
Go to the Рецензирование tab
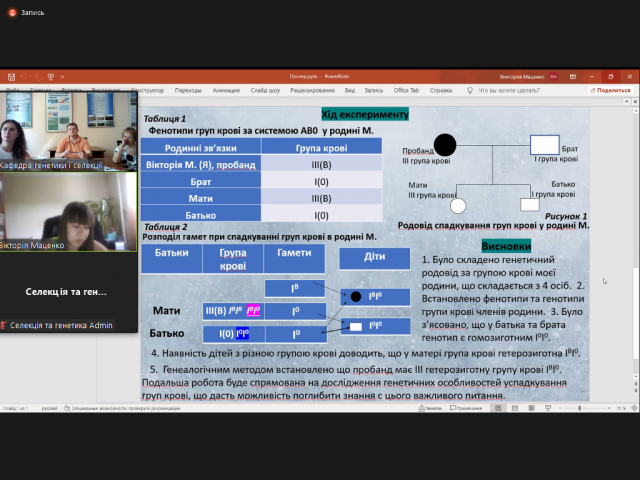click(x=312, y=89)
